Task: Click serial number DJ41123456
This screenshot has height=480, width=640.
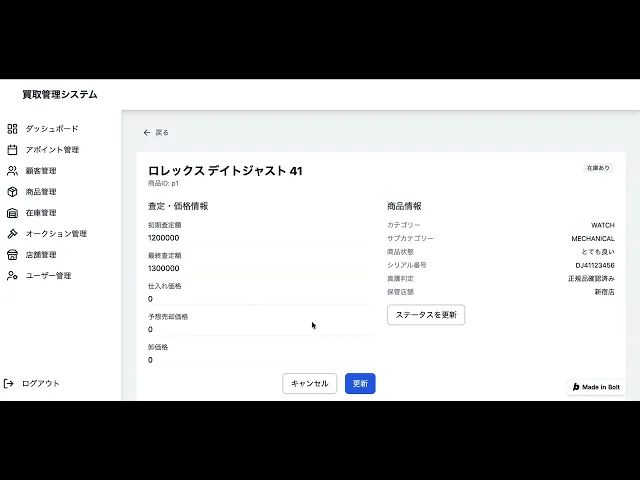Action: [595, 265]
